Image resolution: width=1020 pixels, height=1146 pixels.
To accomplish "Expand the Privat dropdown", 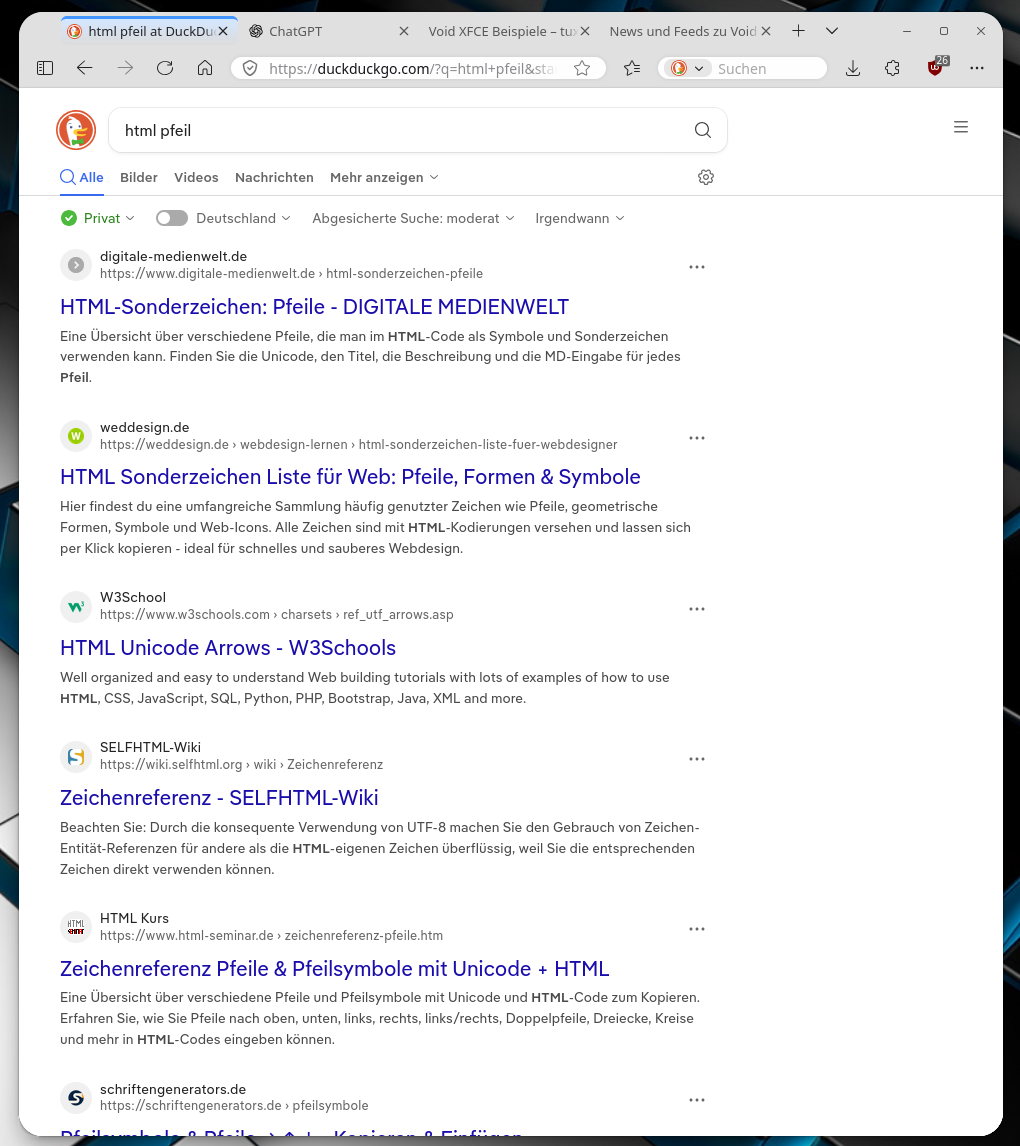I will tap(98, 218).
